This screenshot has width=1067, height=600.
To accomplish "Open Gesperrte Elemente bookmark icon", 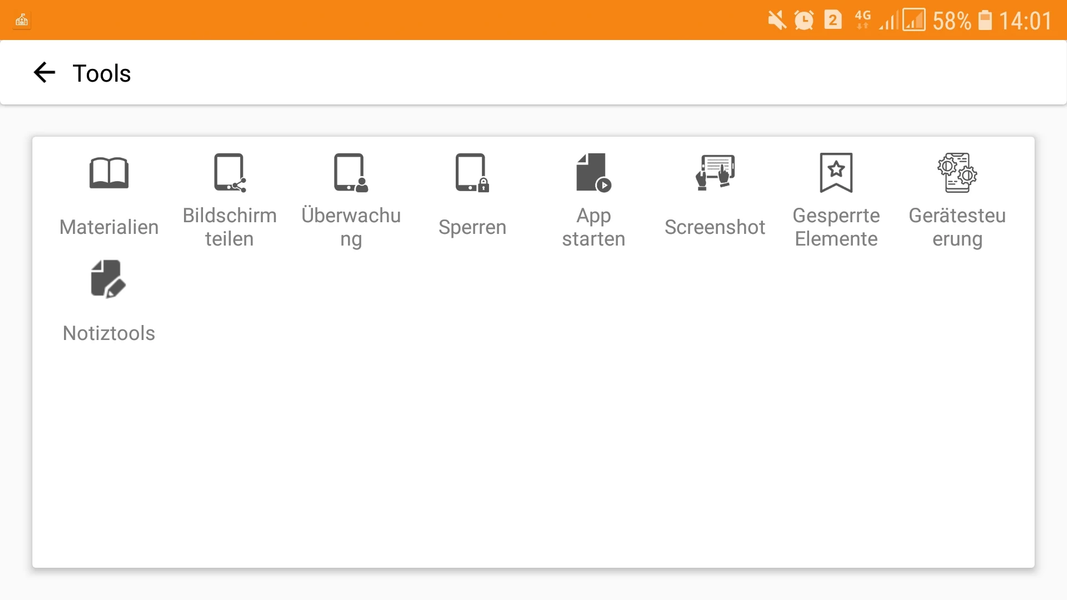I will tap(836, 172).
